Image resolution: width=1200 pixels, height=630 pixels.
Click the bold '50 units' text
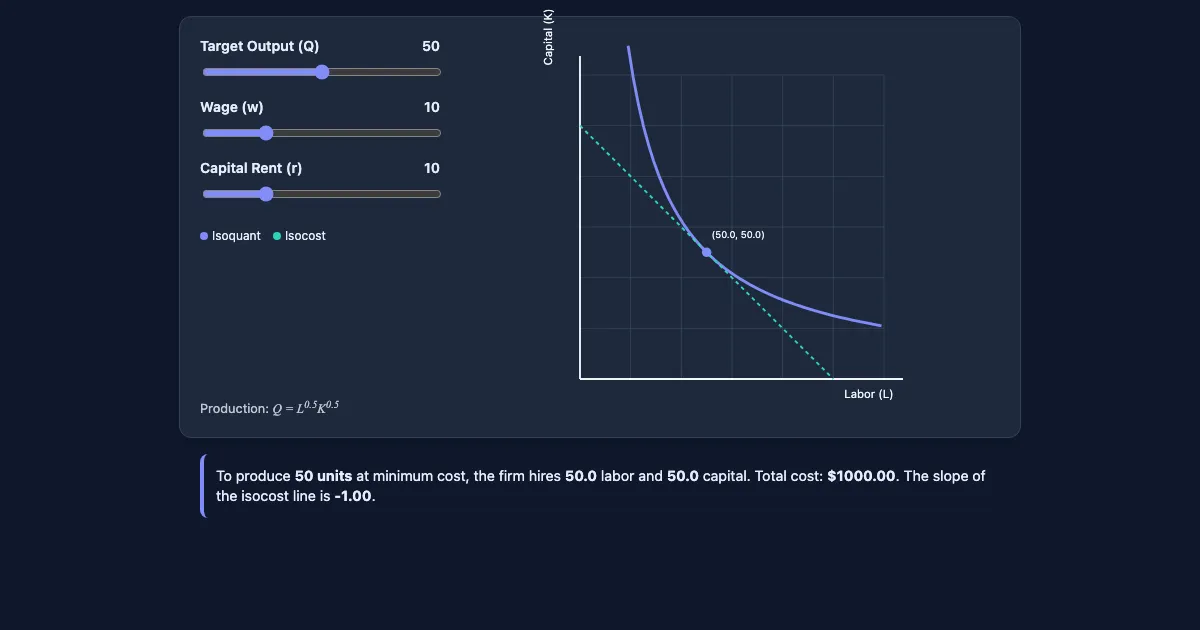click(323, 476)
